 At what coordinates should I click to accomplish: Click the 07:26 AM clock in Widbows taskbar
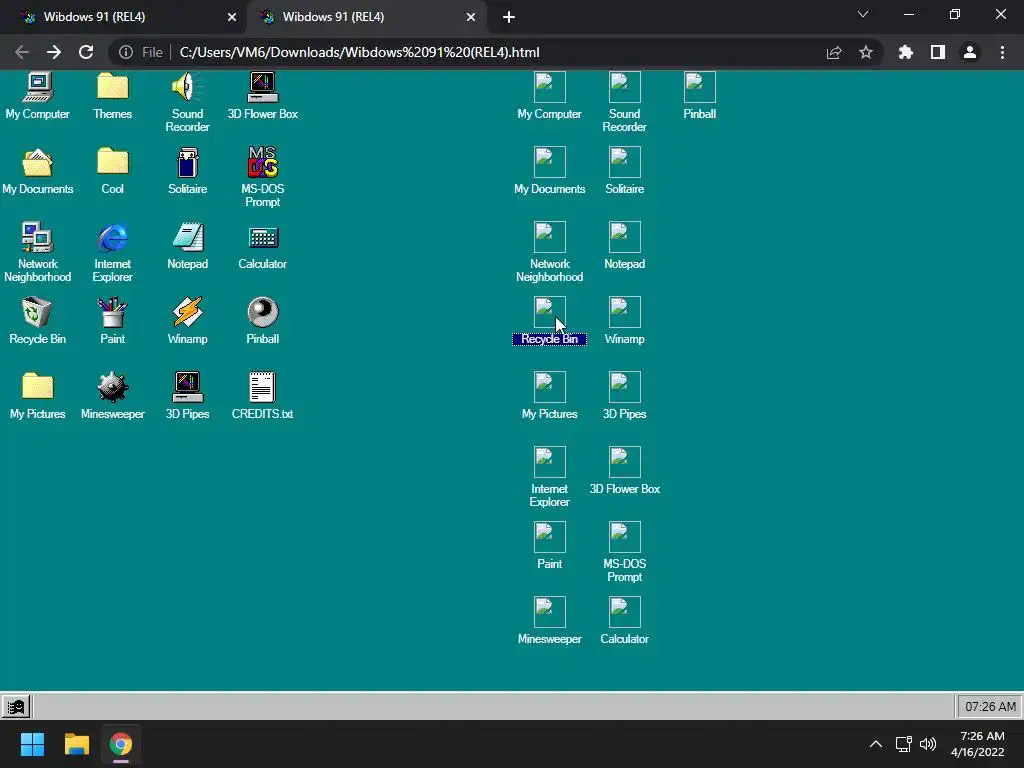coord(990,707)
